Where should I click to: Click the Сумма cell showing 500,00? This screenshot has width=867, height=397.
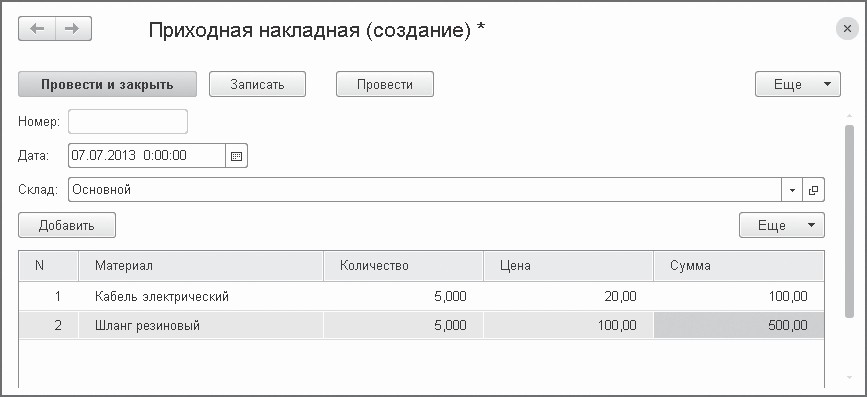click(x=739, y=326)
